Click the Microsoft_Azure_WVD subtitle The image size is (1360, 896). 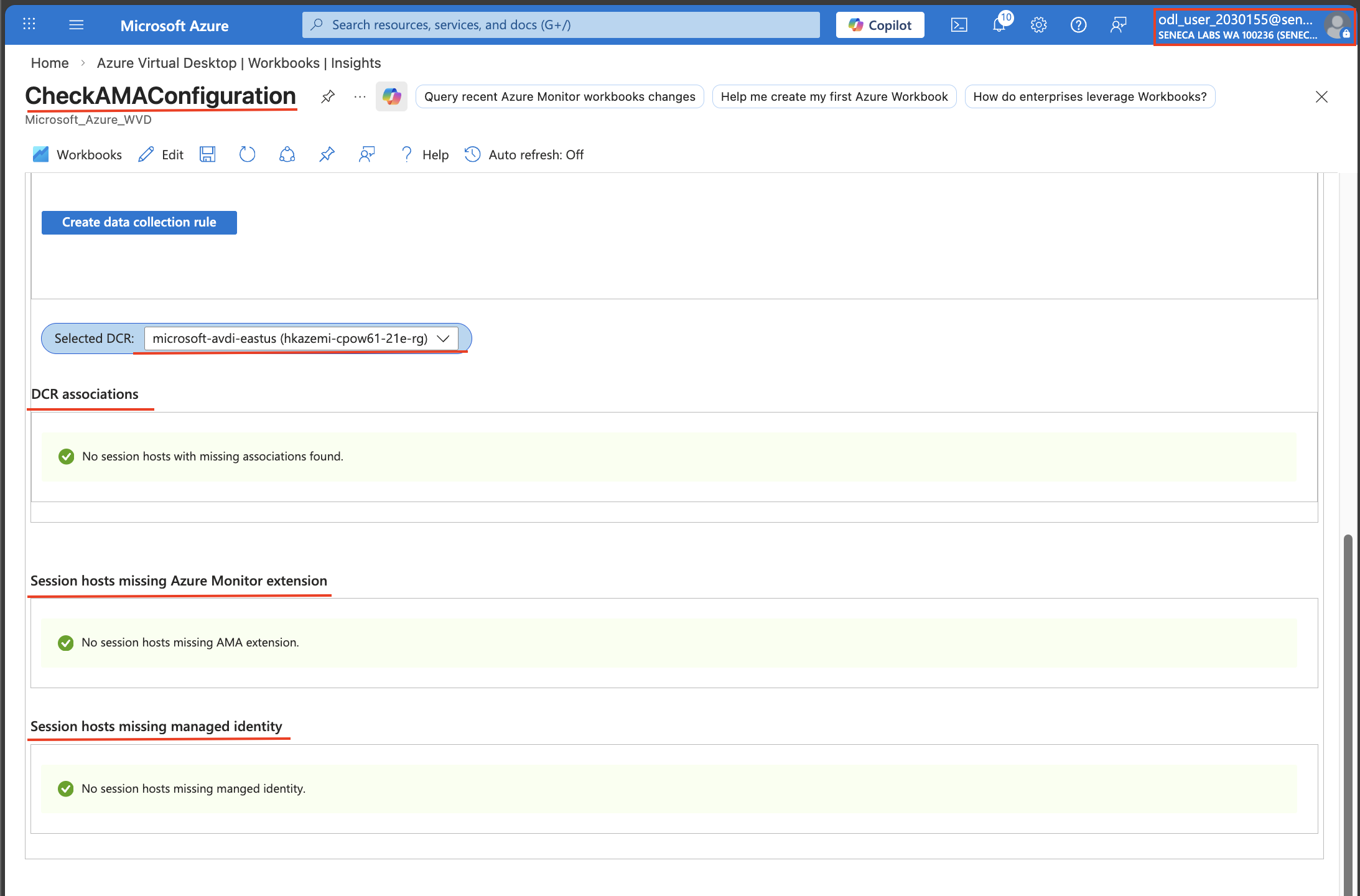88,119
